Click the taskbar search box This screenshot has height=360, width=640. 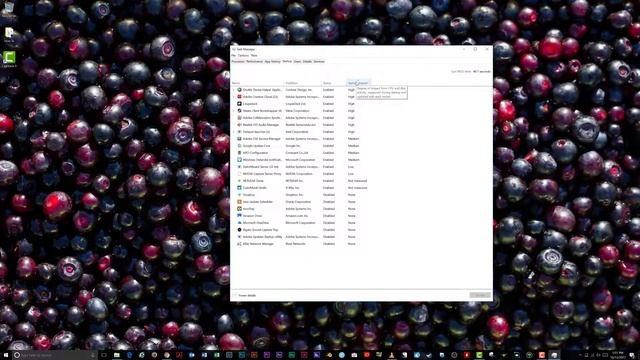point(54,355)
